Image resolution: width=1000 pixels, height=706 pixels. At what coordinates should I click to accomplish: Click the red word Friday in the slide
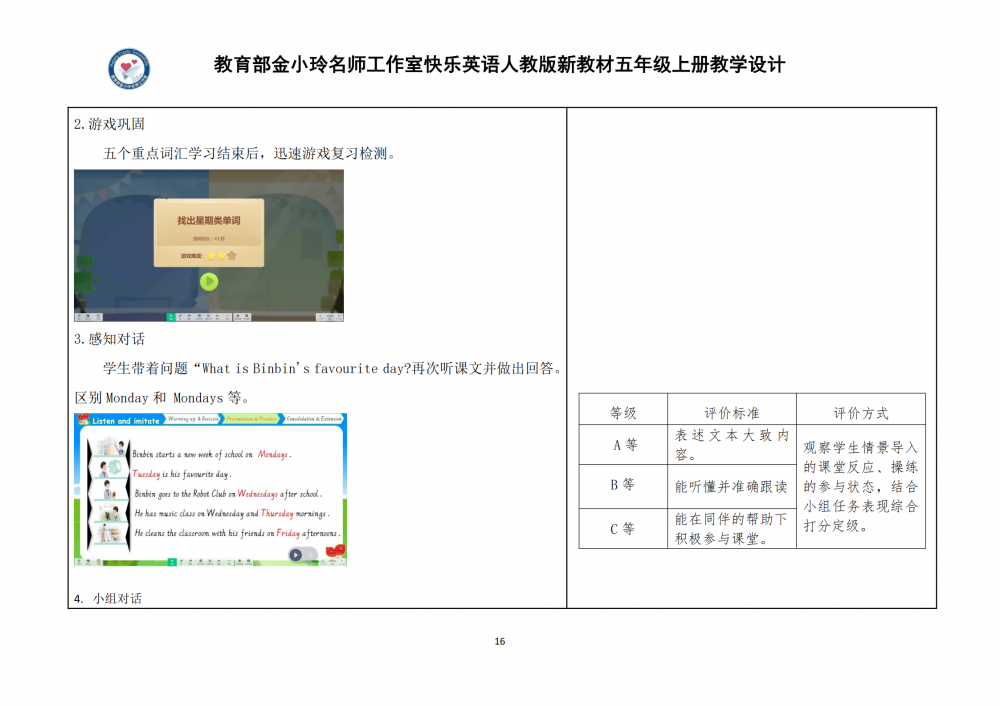point(288,533)
